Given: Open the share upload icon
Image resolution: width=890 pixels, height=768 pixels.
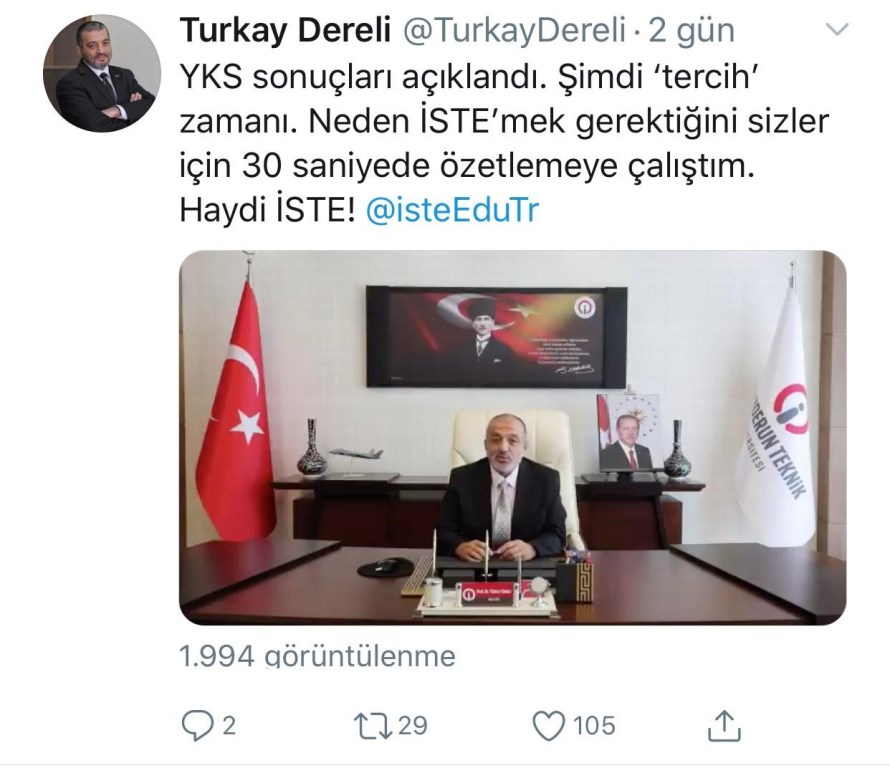Looking at the screenshot, I should coord(725,726).
